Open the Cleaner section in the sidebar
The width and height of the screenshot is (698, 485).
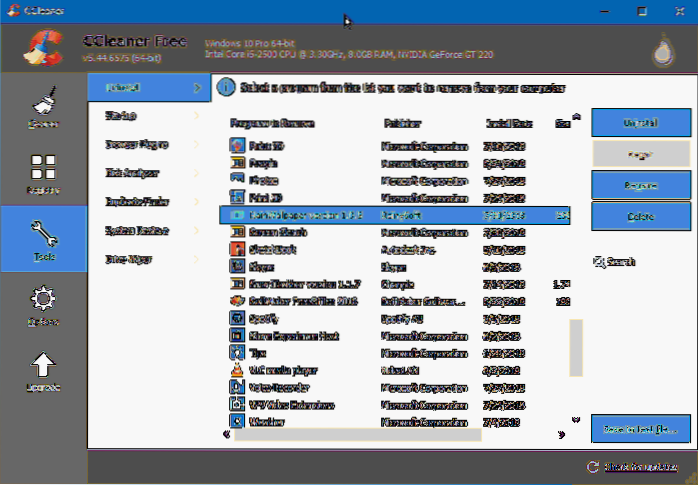pos(44,107)
